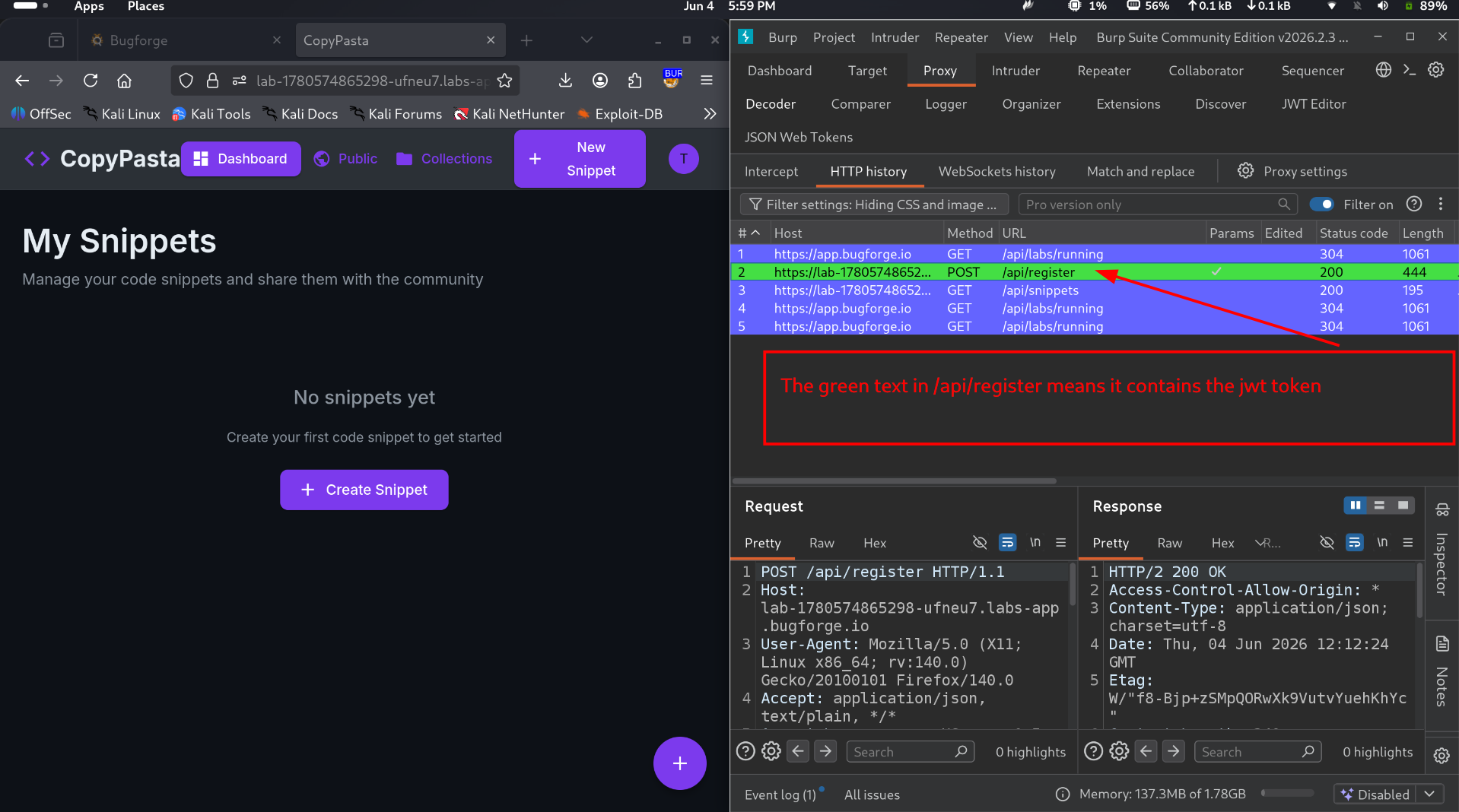Viewport: 1459px width, 812px height.
Task: Bookmark this page with the star icon
Action: (x=504, y=81)
